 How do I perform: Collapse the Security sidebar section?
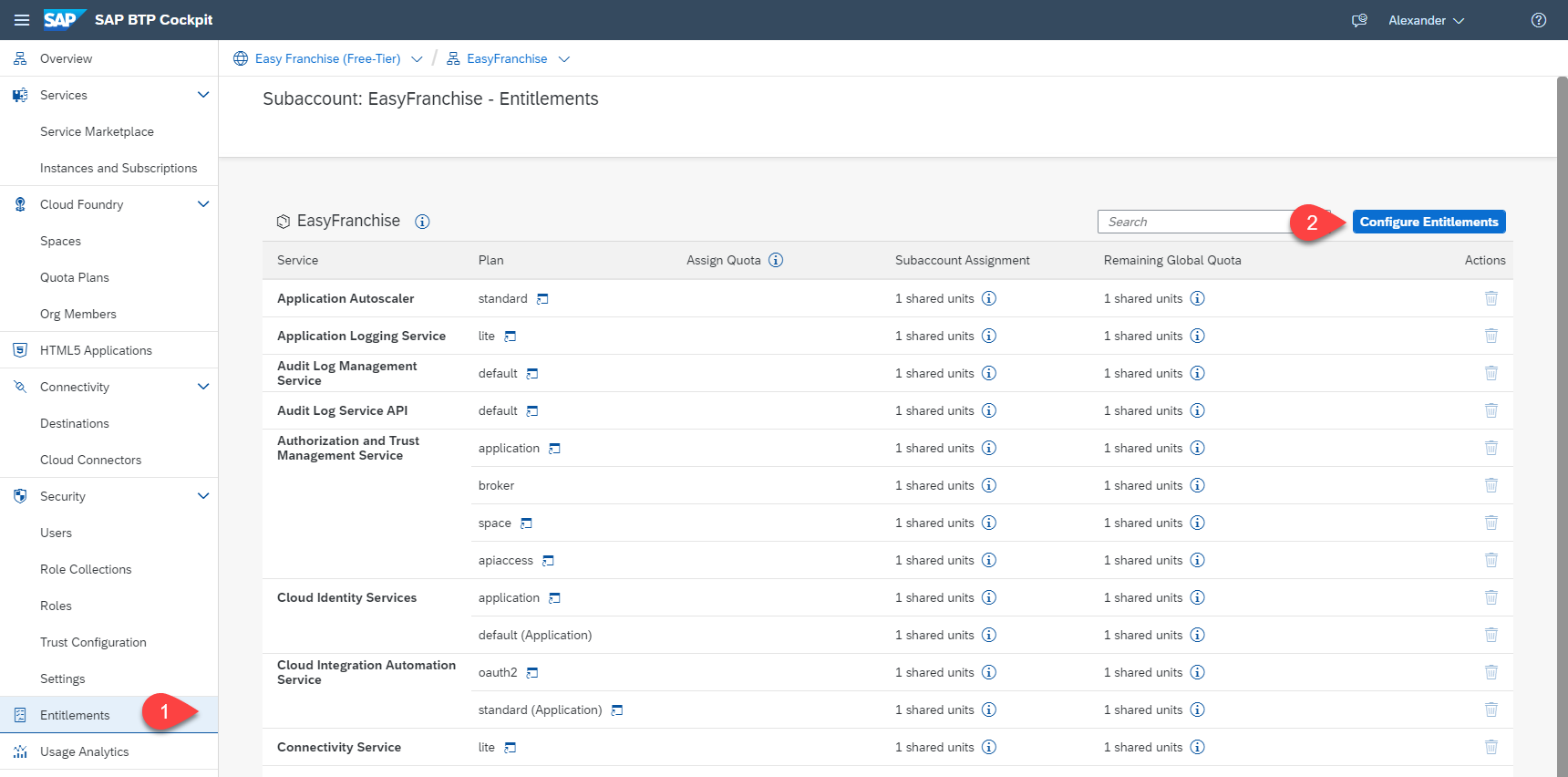(203, 496)
